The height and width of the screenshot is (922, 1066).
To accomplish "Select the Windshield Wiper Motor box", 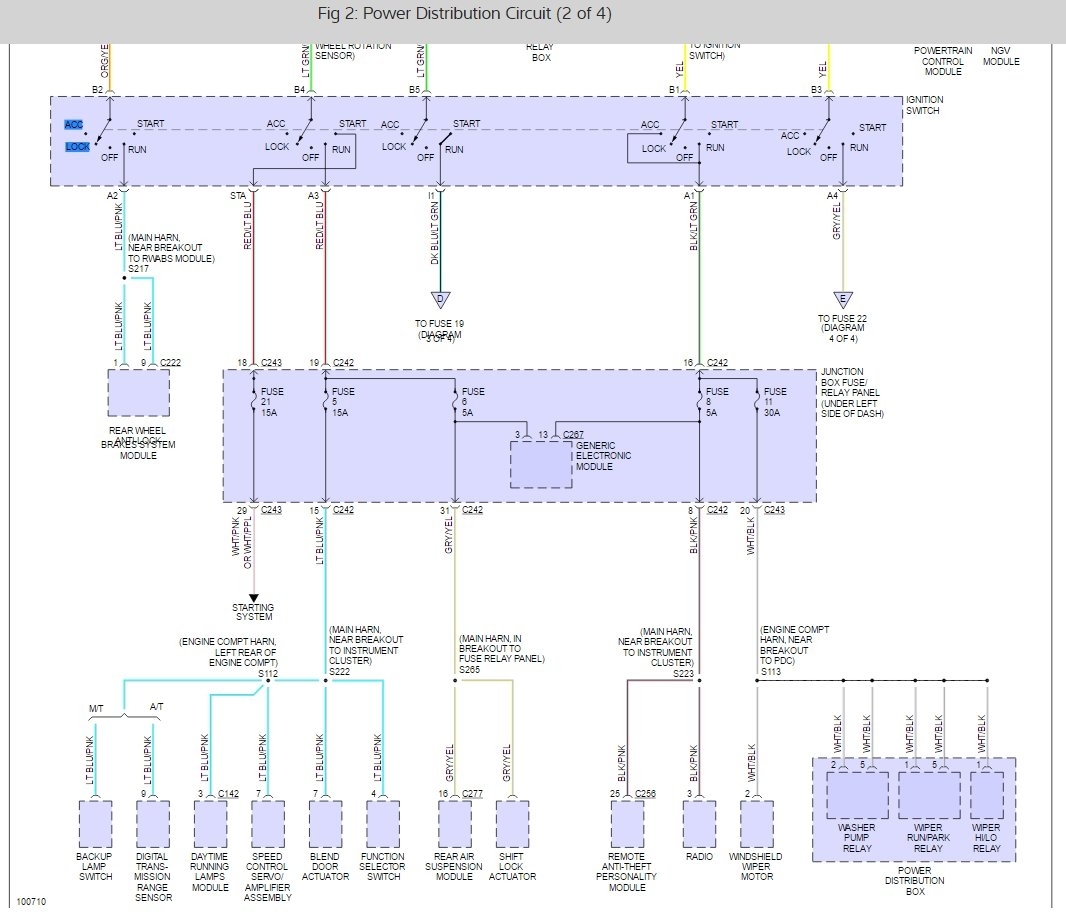I will (x=757, y=824).
